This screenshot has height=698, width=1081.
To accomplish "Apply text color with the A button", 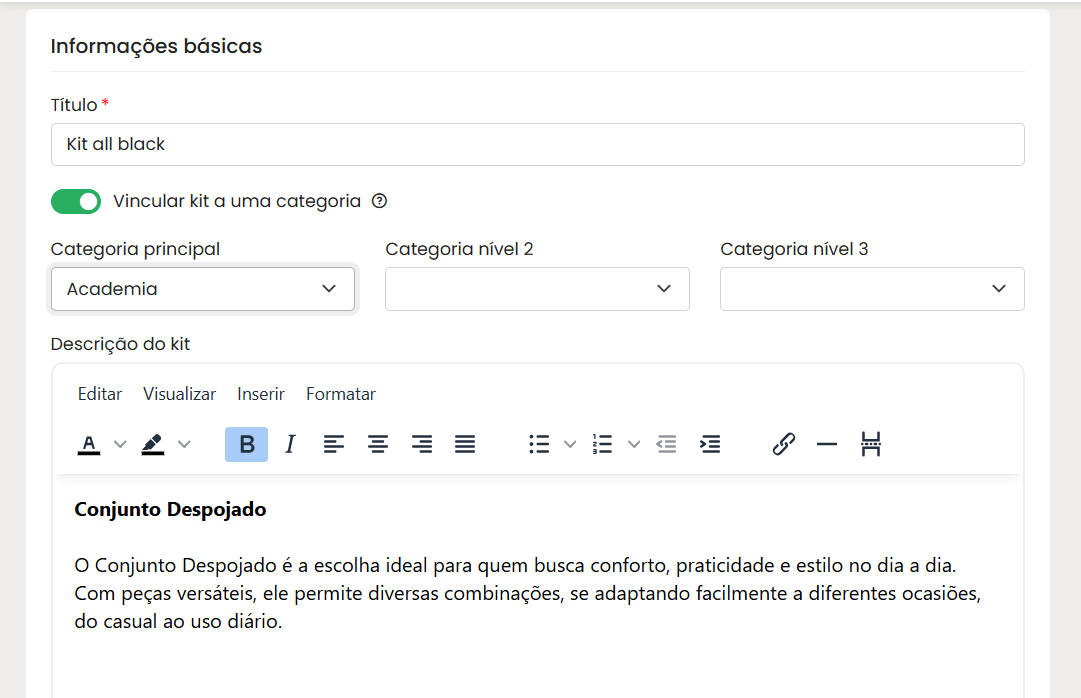I will pyautogui.click(x=89, y=444).
